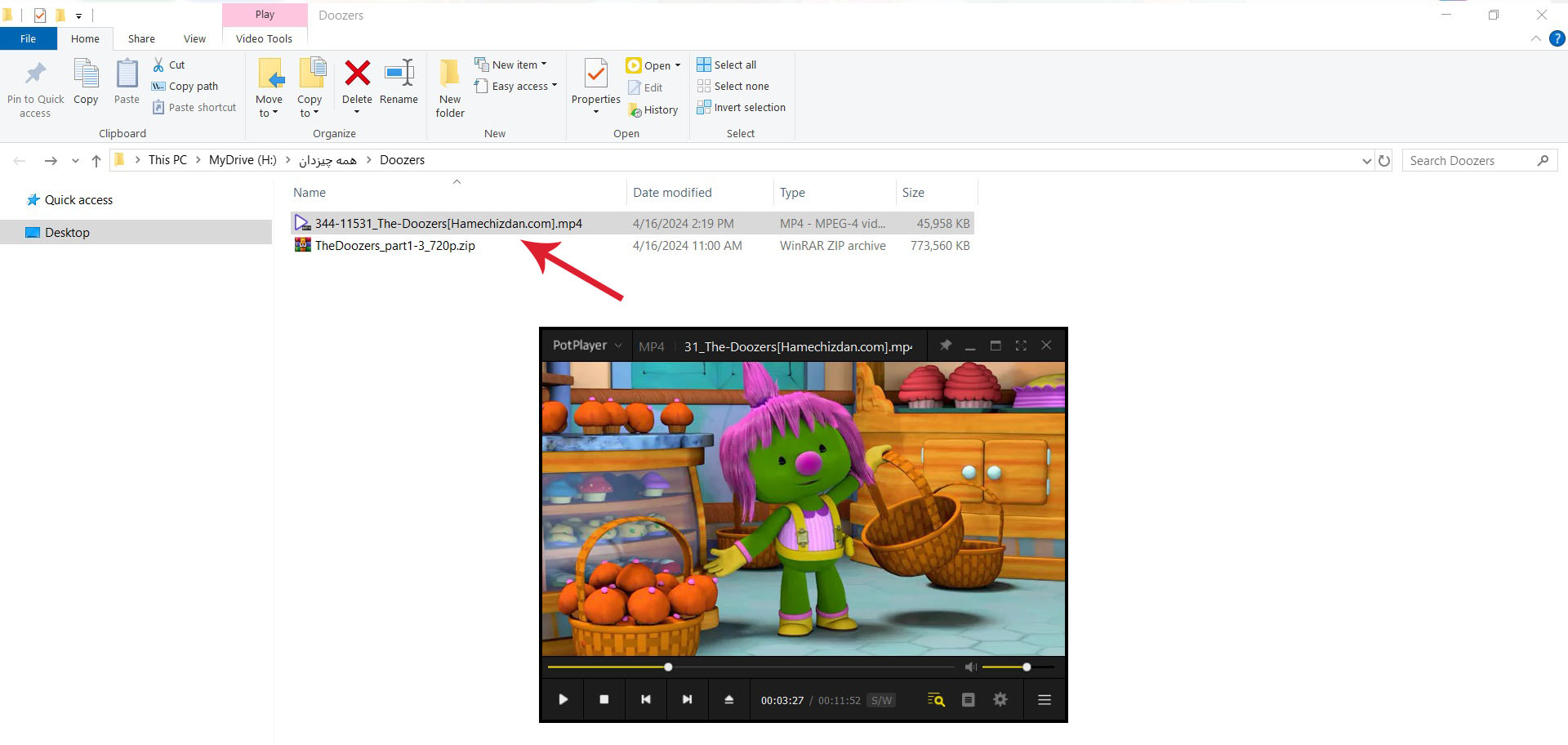1568x745 pixels.
Task: Expand the Open dropdown arrow
Action: click(x=678, y=65)
